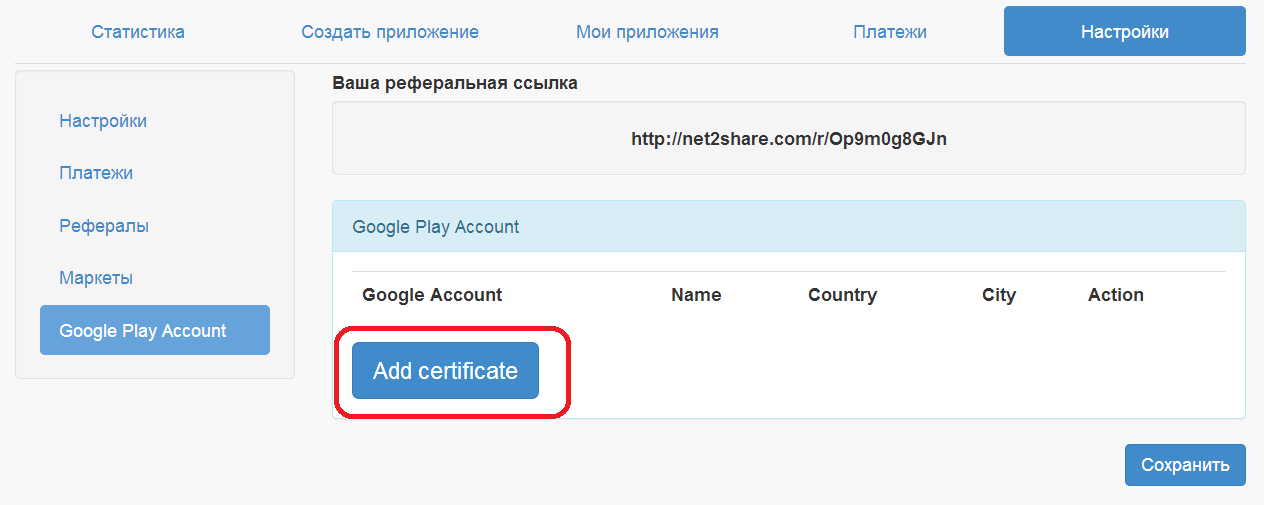
Task: Click the Add certificate button
Action: pos(445,371)
